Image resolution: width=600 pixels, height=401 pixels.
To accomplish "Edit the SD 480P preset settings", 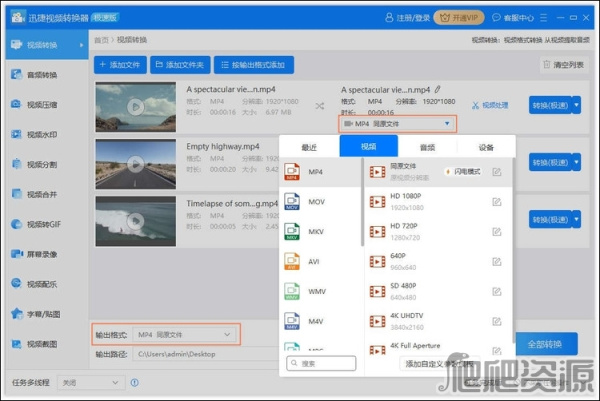I will pos(497,292).
